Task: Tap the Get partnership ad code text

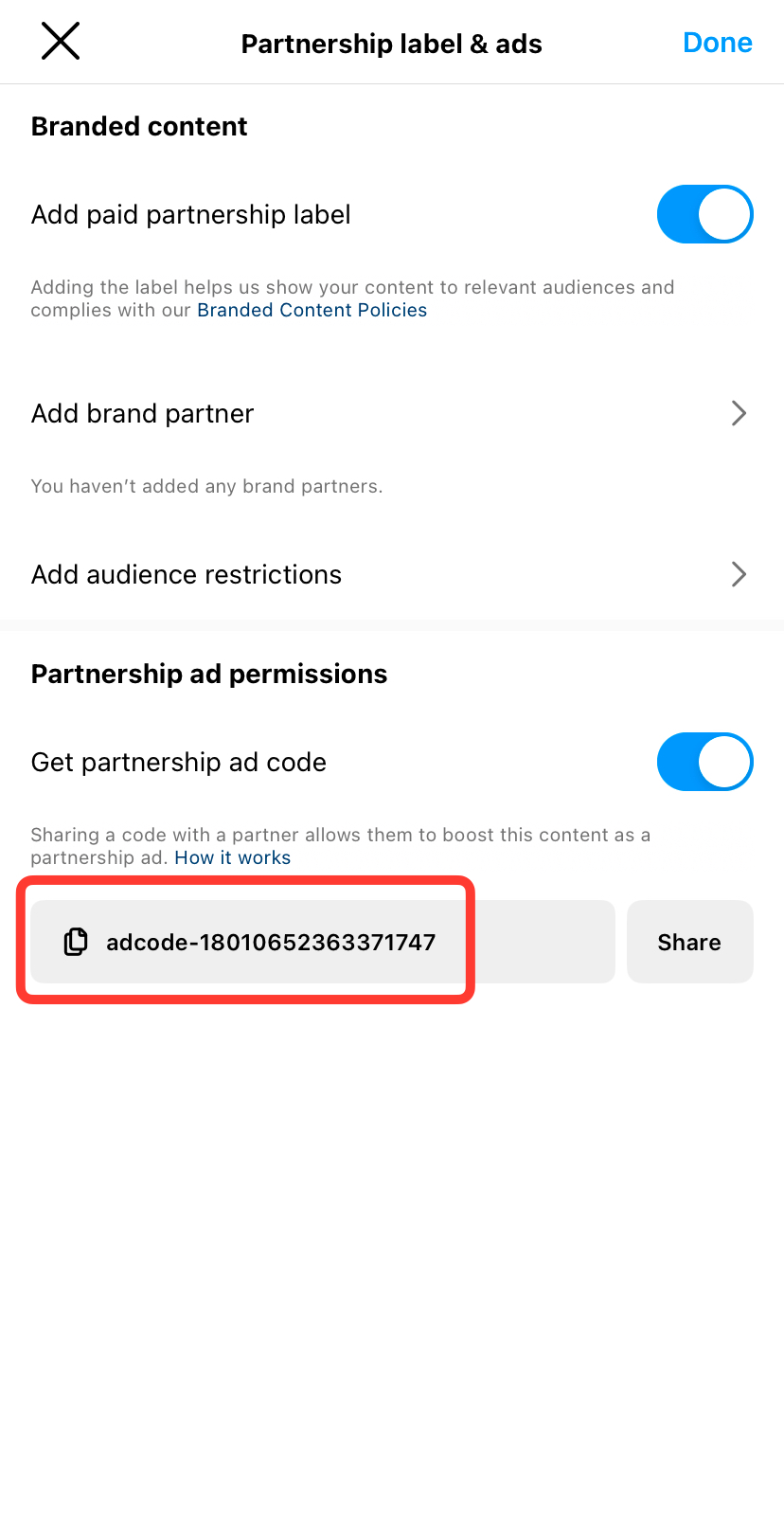Action: 179,762
